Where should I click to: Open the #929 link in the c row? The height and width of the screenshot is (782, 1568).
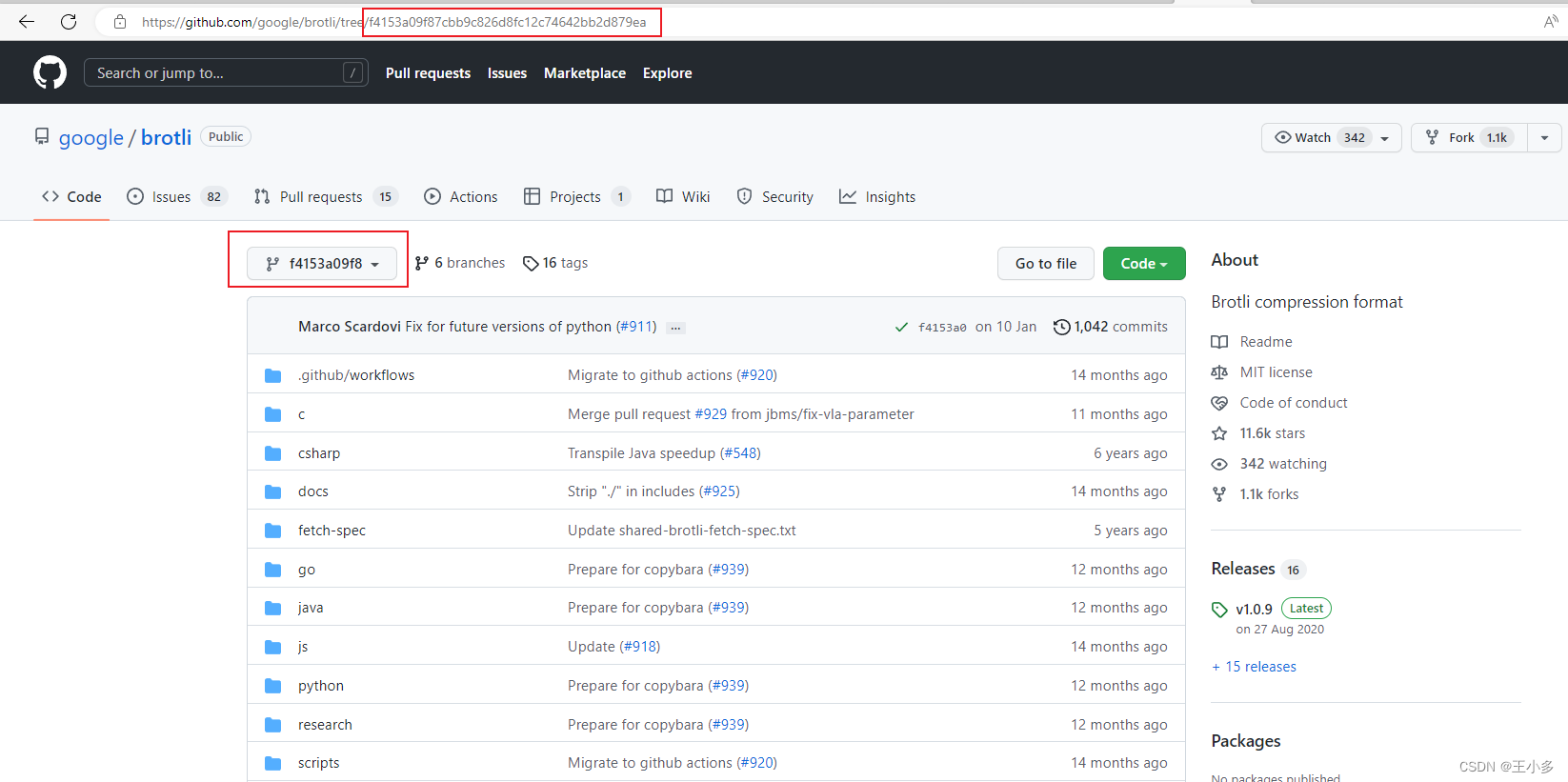coord(711,414)
